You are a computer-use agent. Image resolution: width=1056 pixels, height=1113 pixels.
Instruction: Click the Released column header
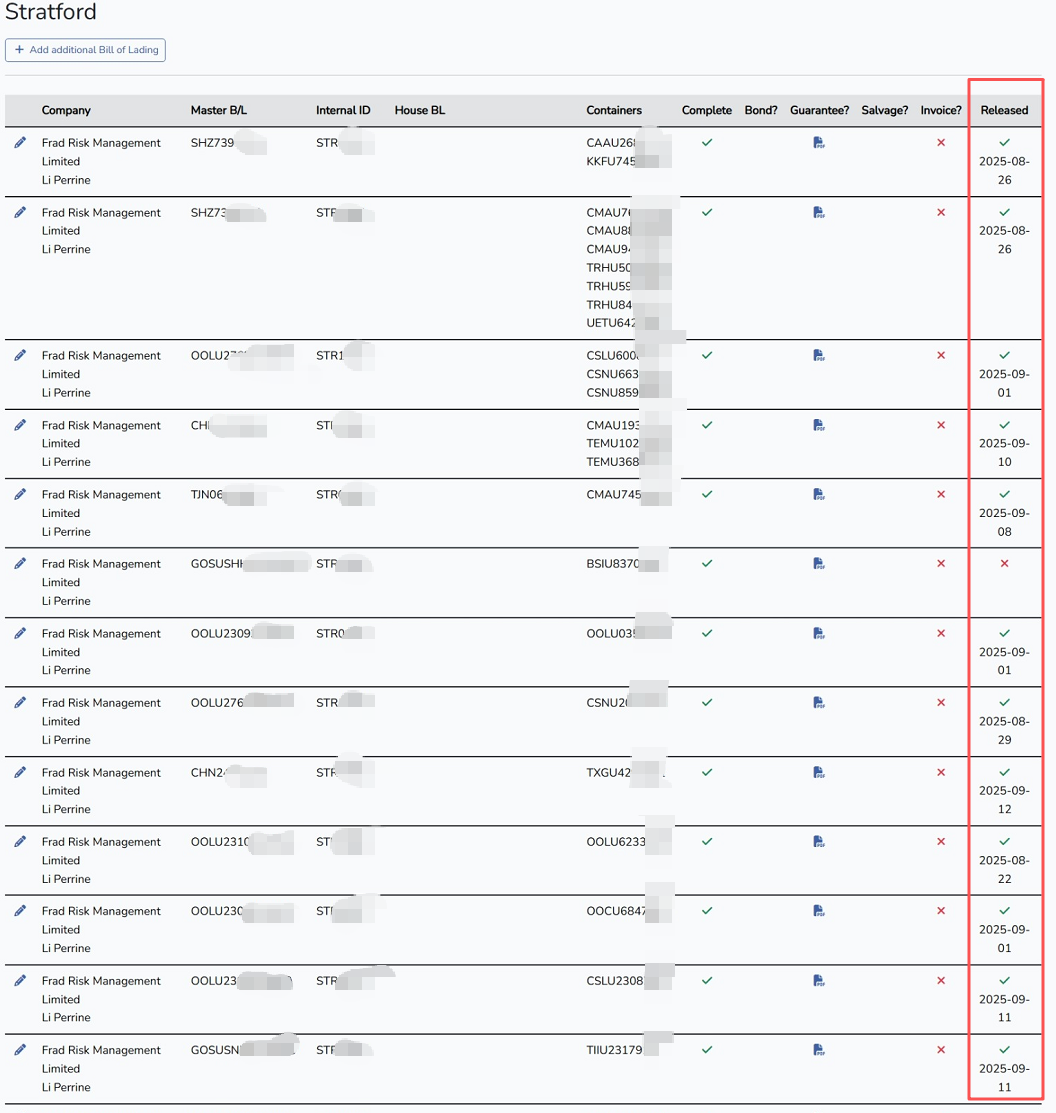point(1004,110)
